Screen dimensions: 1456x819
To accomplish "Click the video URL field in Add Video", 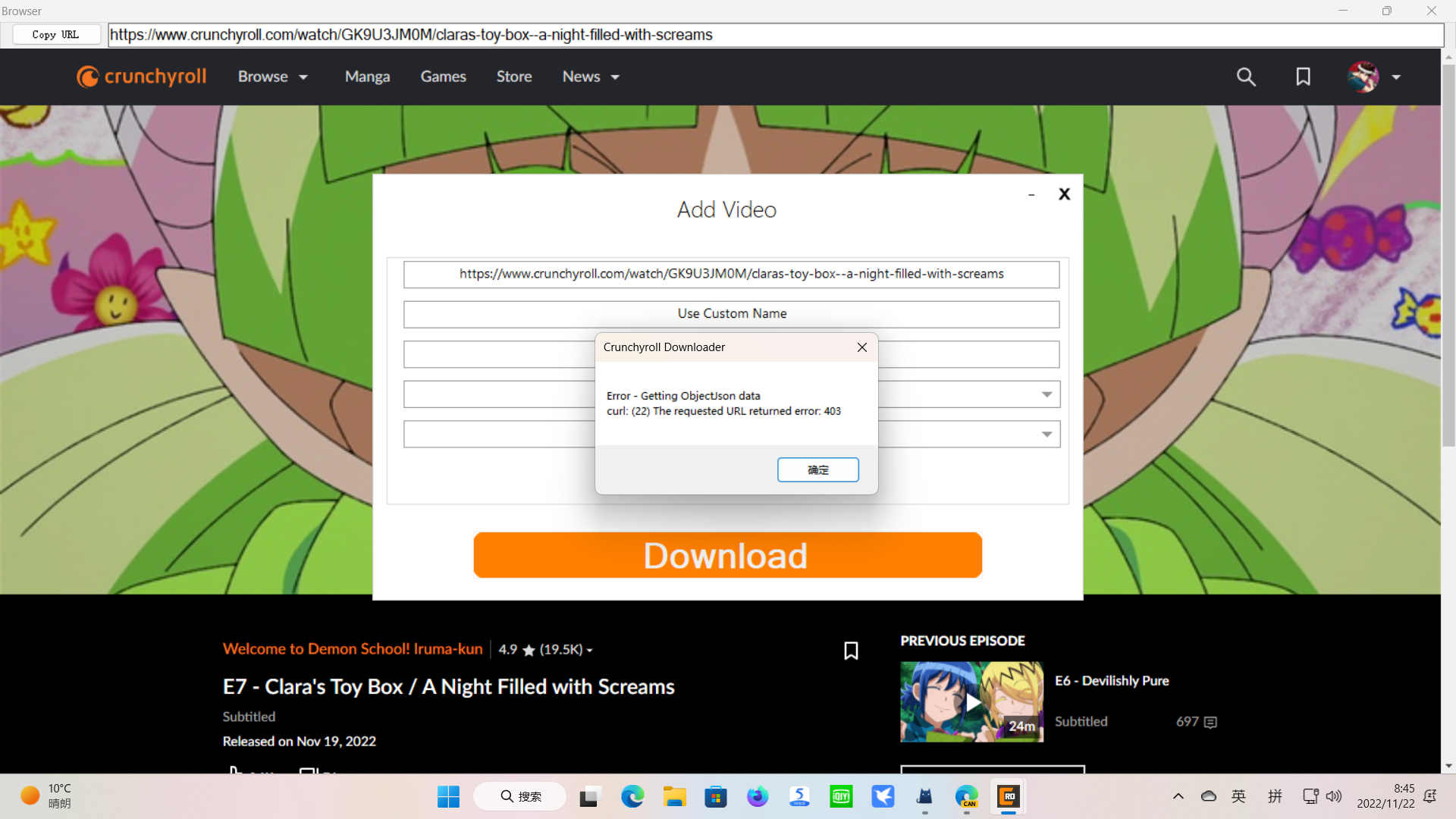I will pos(731,275).
